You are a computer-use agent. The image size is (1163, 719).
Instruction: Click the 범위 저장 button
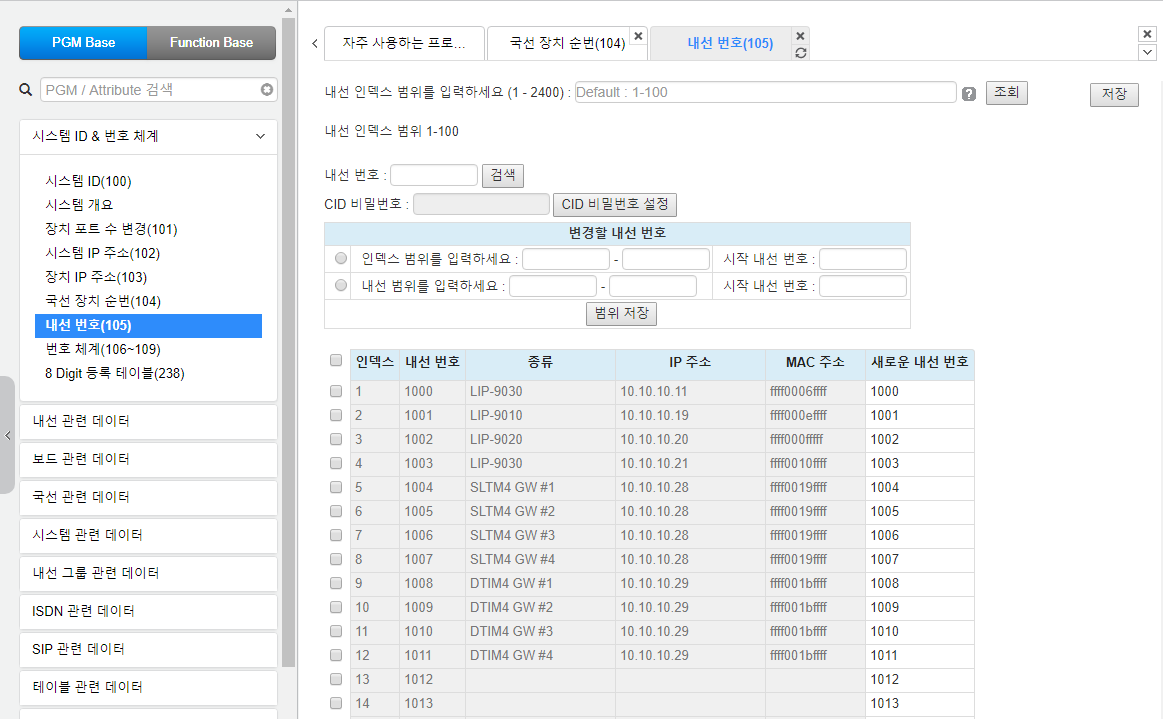point(622,313)
